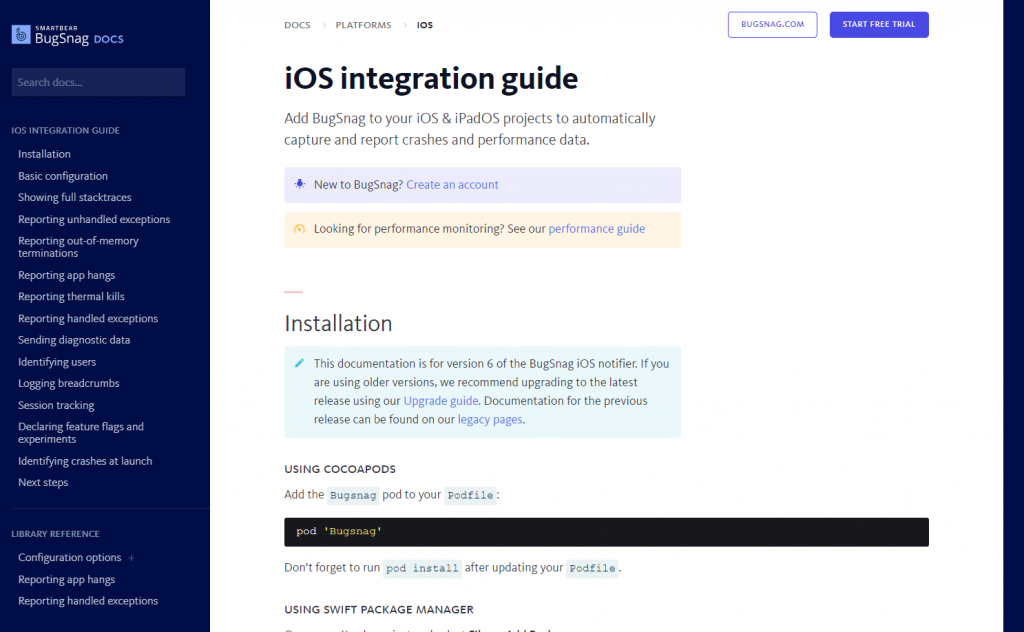Jump to Basic configuration section
Screen dimensions: 1024x632
coord(63,176)
